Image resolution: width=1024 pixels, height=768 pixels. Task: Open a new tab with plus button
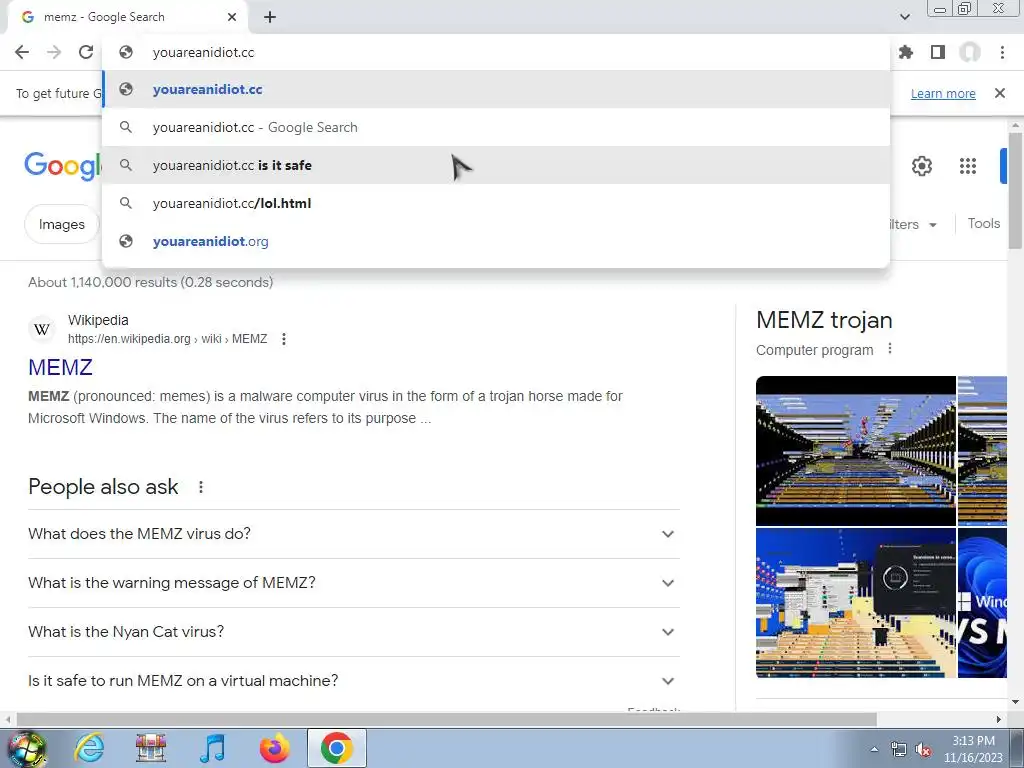coord(270,17)
